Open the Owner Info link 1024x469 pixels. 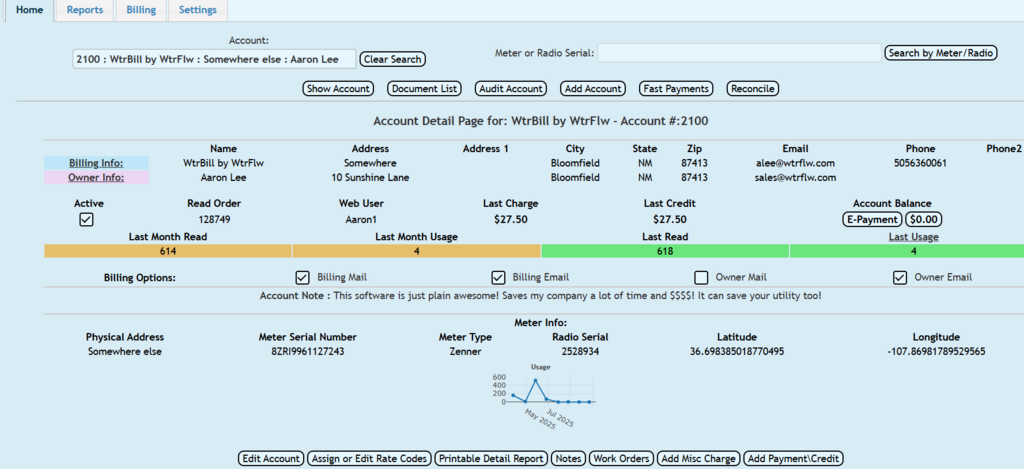[x=95, y=178]
